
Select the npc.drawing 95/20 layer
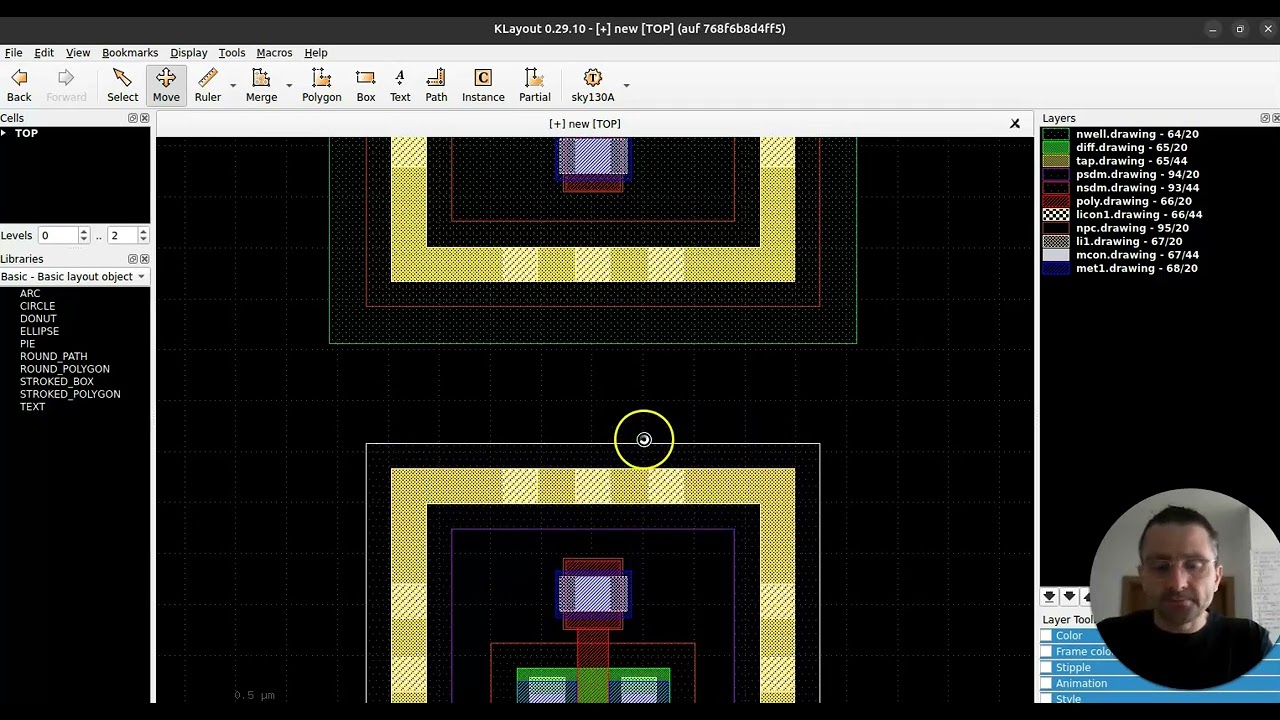click(x=1132, y=228)
